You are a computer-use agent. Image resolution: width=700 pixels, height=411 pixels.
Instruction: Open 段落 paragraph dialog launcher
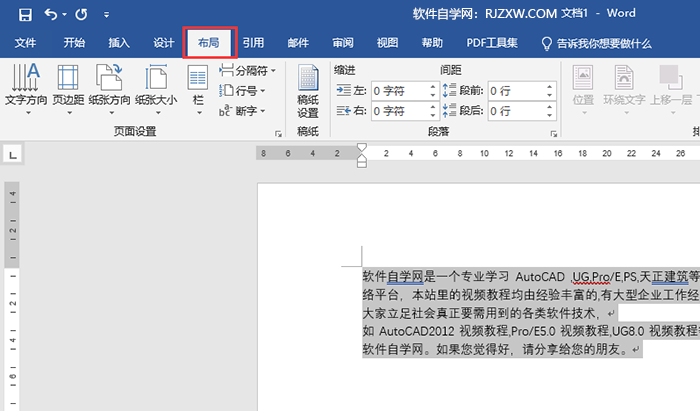(x=554, y=133)
